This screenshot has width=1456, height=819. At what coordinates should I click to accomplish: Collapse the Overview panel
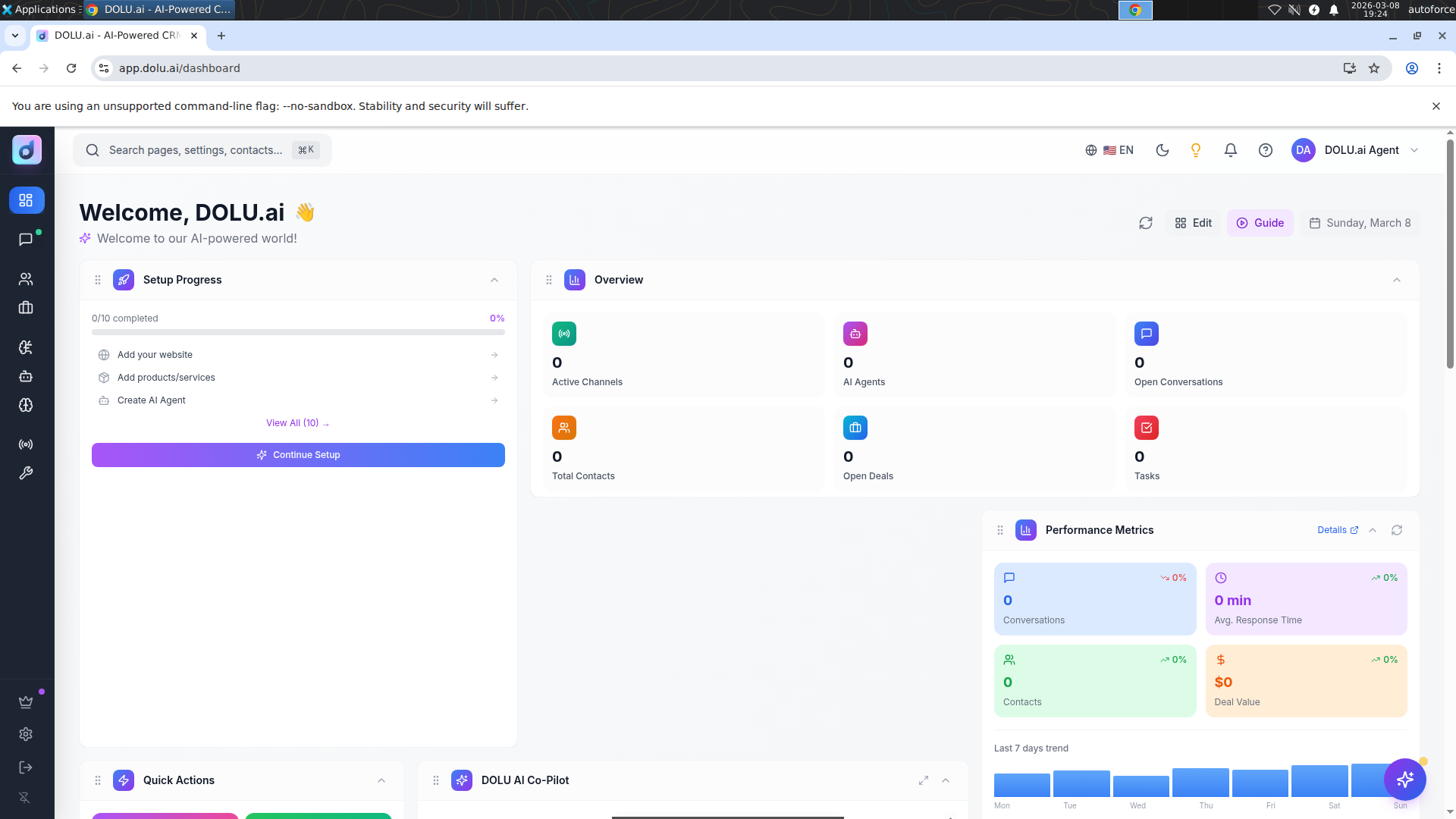click(1397, 280)
